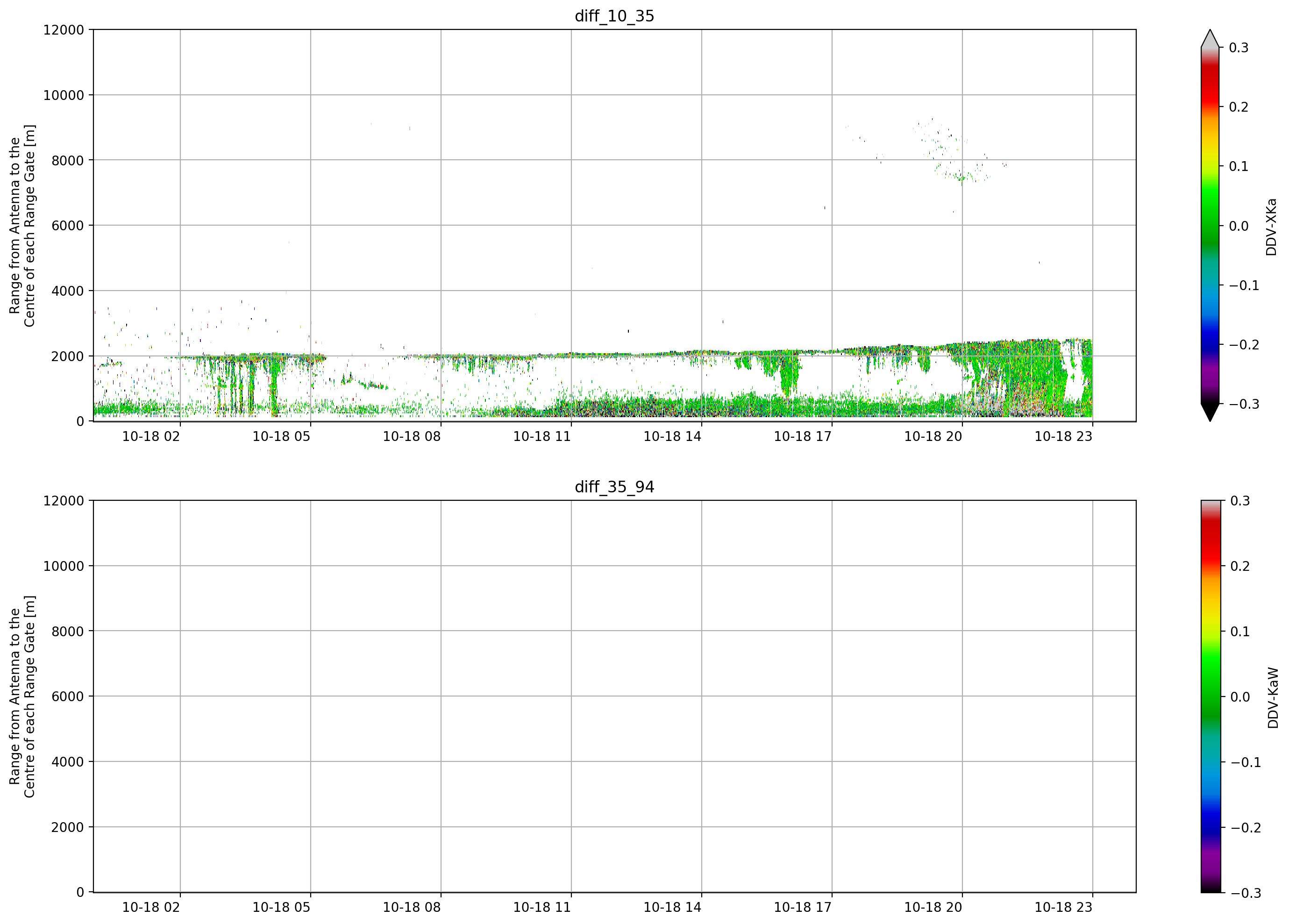Click the −0.3 tick on DDV-XKa colorbar
The height and width of the screenshot is (924, 1289).
coord(1244,404)
